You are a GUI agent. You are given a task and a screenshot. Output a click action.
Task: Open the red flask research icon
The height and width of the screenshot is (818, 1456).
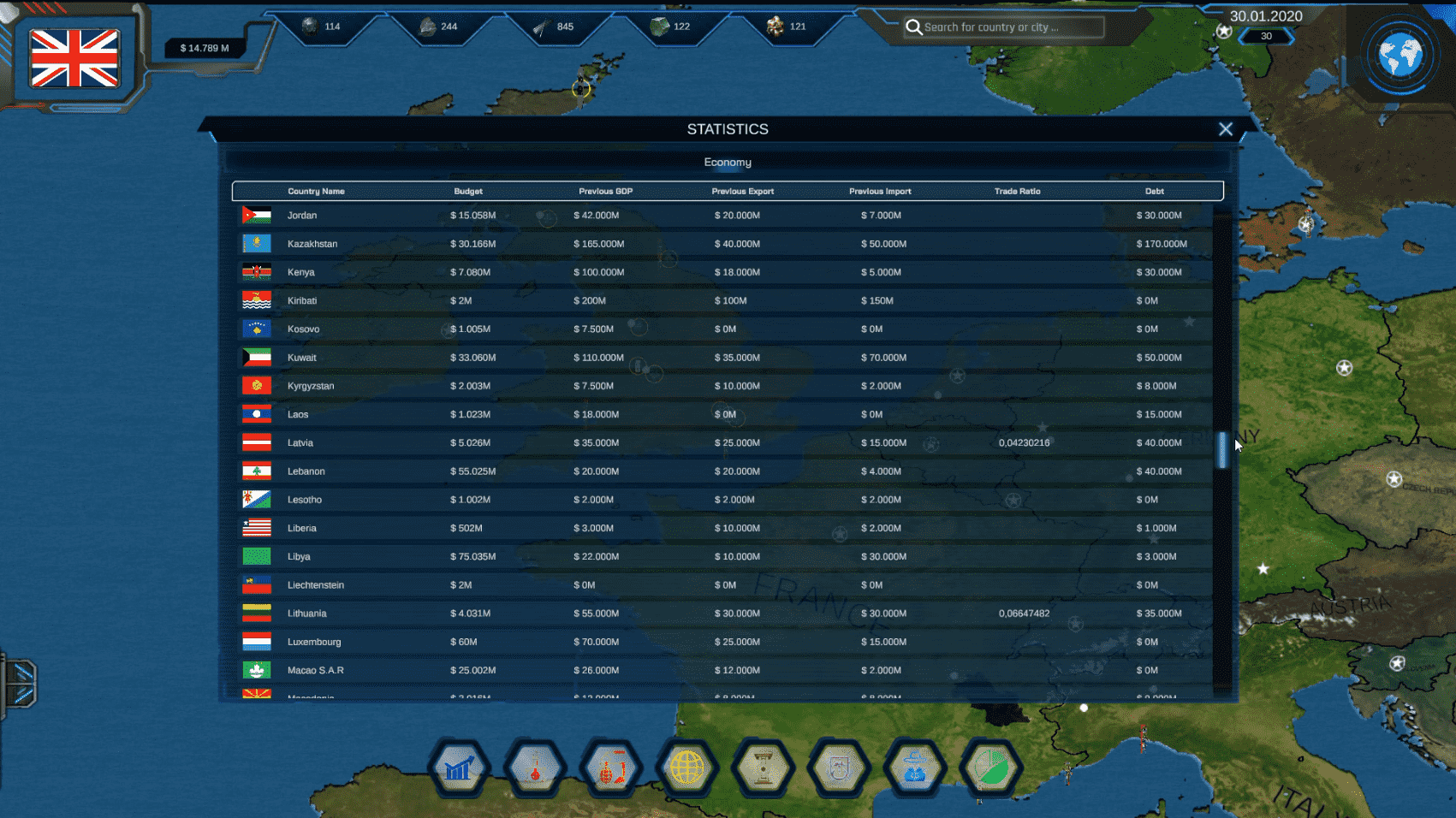(x=535, y=768)
